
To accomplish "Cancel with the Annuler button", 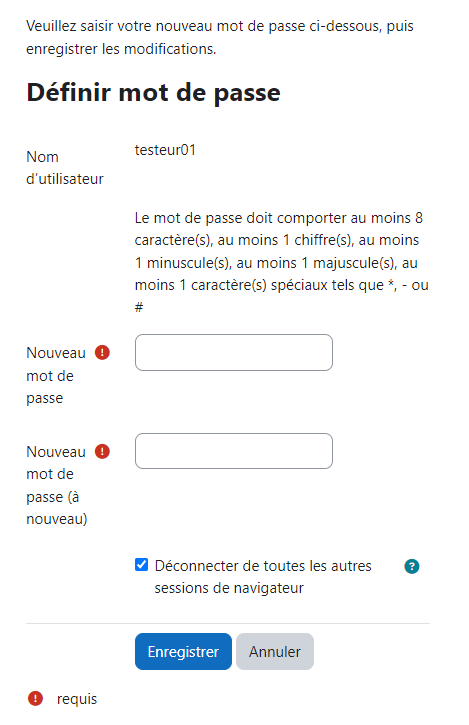I will point(275,651).
